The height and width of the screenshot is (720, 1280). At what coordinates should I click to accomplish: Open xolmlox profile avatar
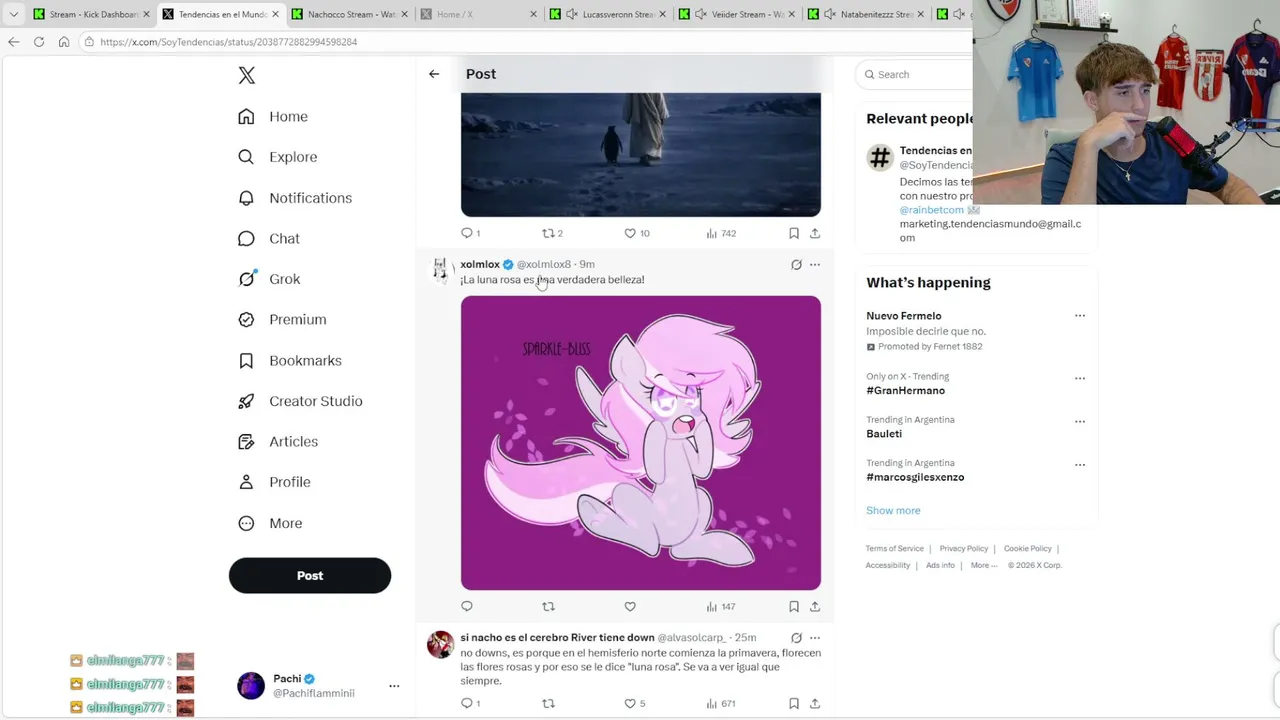pos(440,271)
